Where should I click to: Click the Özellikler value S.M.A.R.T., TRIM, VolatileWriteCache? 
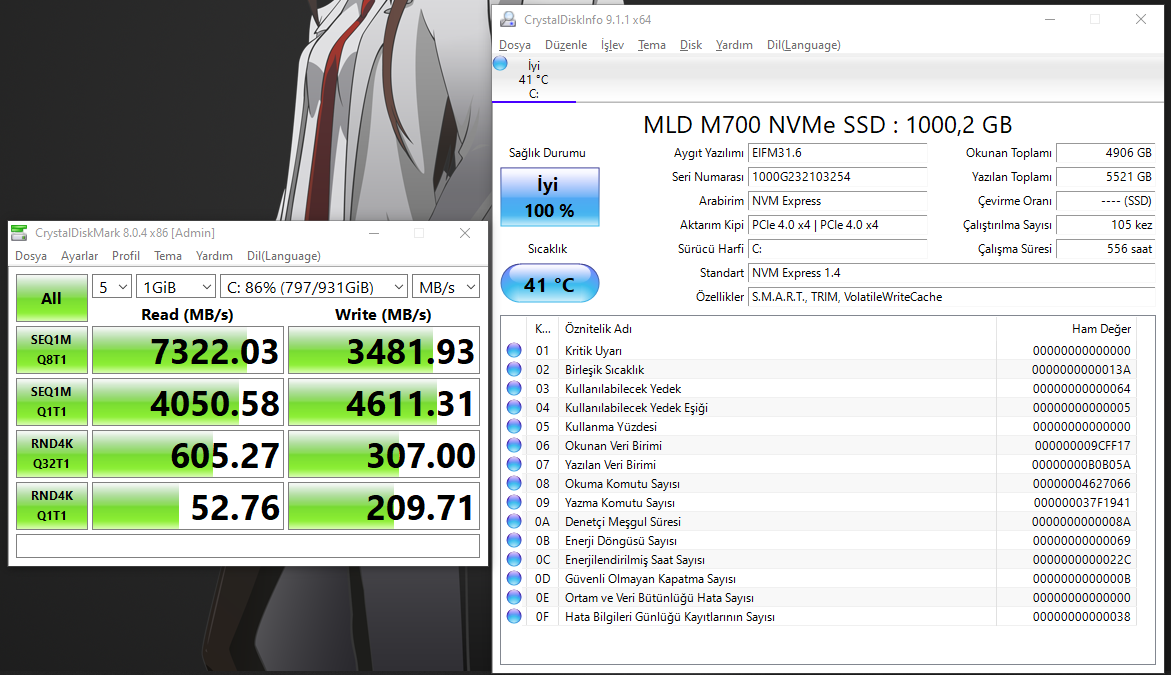[x=951, y=296]
